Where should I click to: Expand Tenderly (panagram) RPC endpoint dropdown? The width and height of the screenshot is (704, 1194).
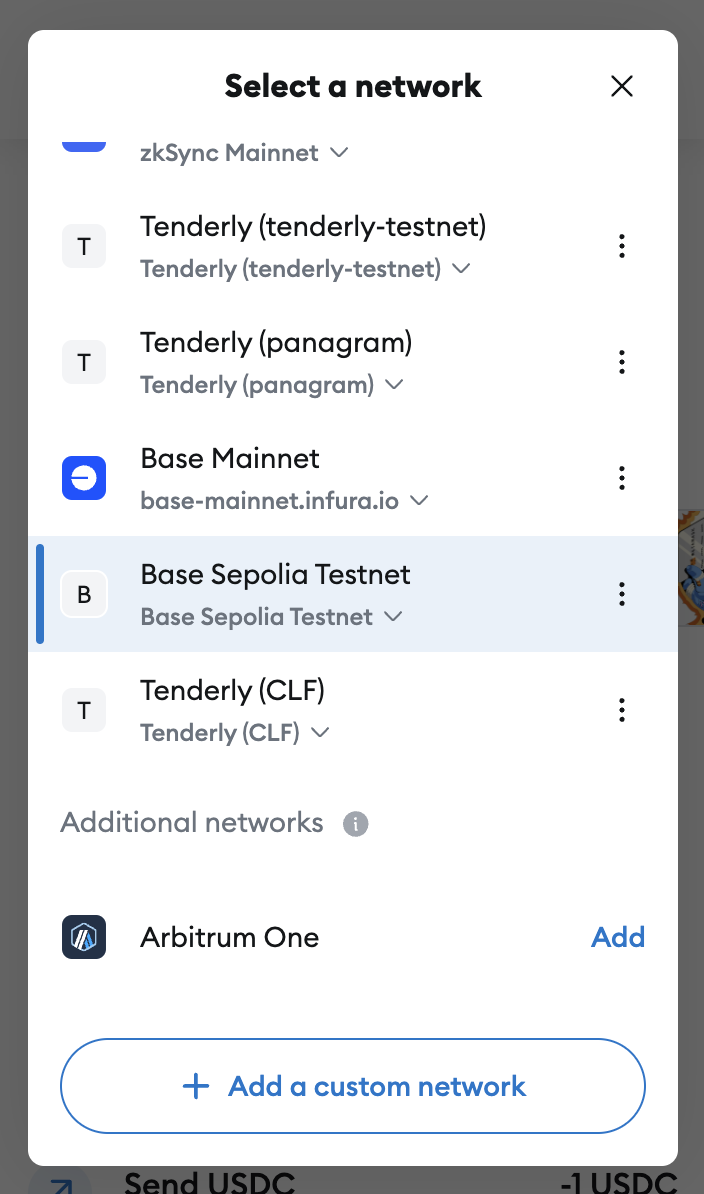(394, 385)
